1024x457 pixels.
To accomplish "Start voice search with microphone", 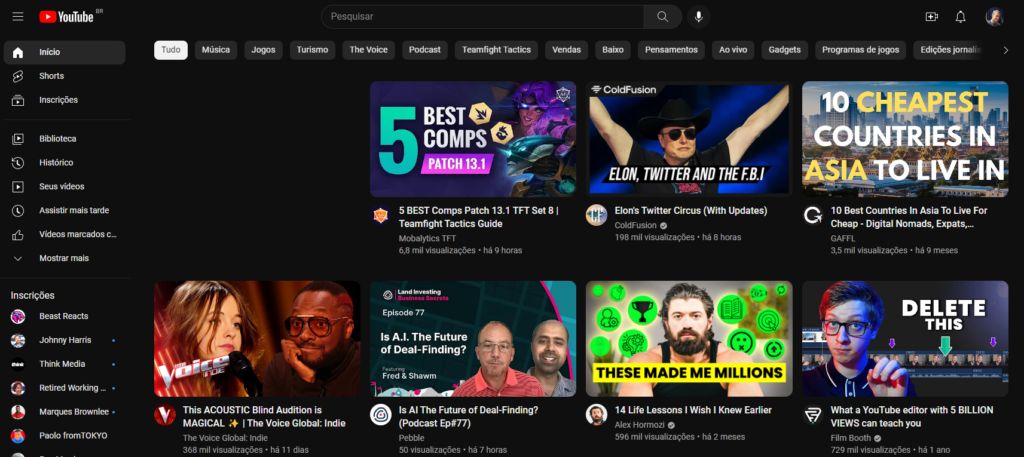I will [x=698, y=17].
